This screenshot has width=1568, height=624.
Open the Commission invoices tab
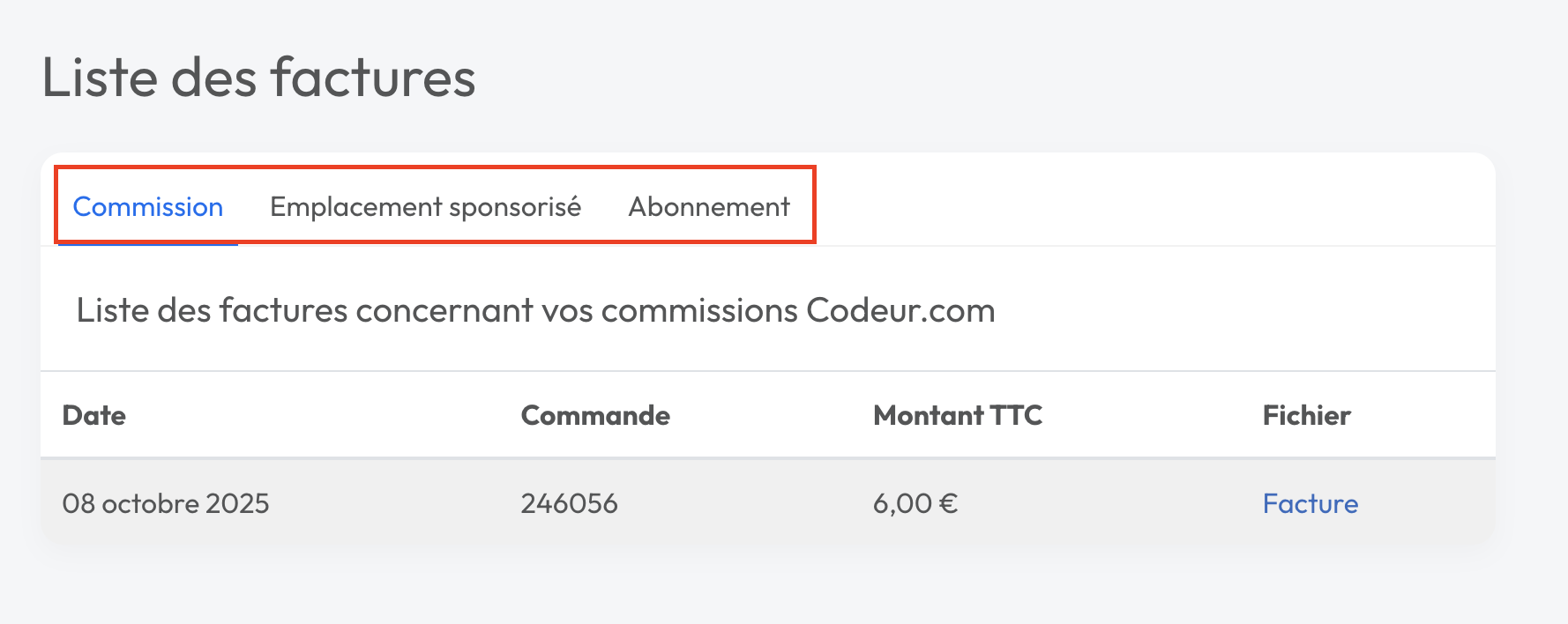[147, 207]
